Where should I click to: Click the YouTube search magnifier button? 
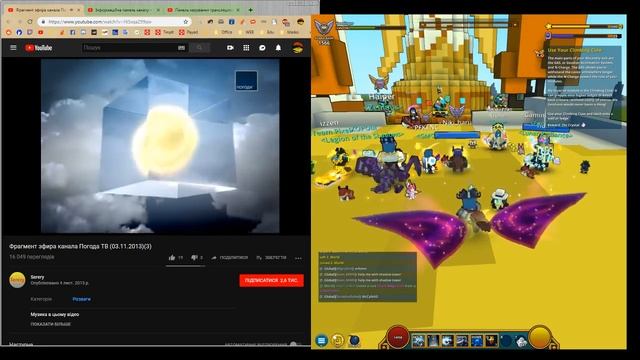click(199, 48)
